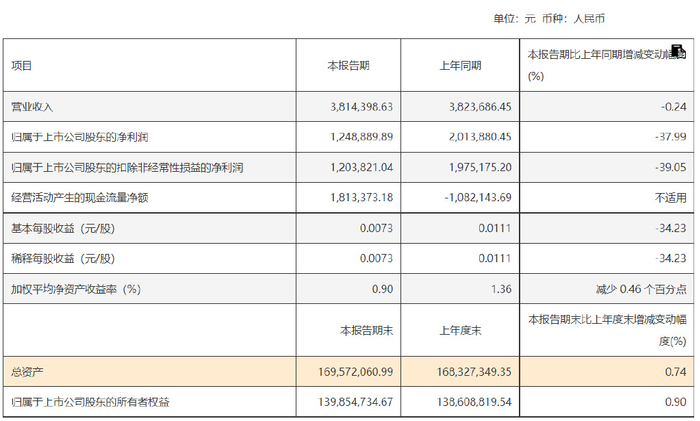
Task: Select the 减少 0.46 个百分点 cell
Action: (x=641, y=289)
